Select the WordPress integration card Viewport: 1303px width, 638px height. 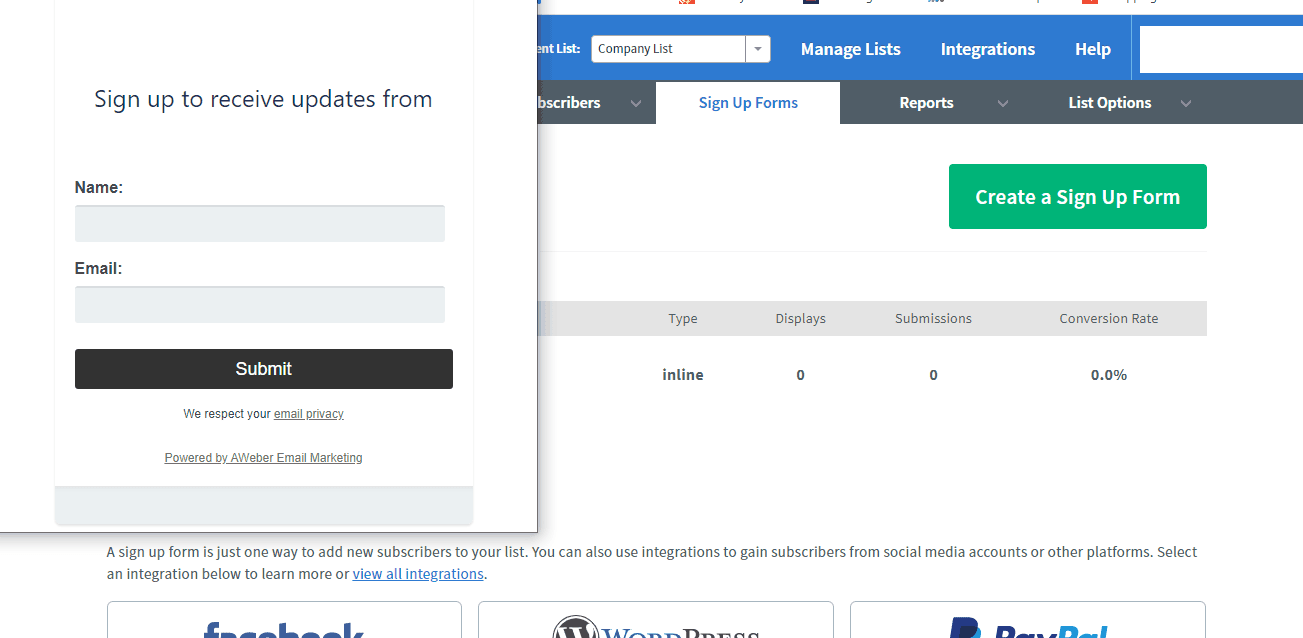[x=656, y=620]
